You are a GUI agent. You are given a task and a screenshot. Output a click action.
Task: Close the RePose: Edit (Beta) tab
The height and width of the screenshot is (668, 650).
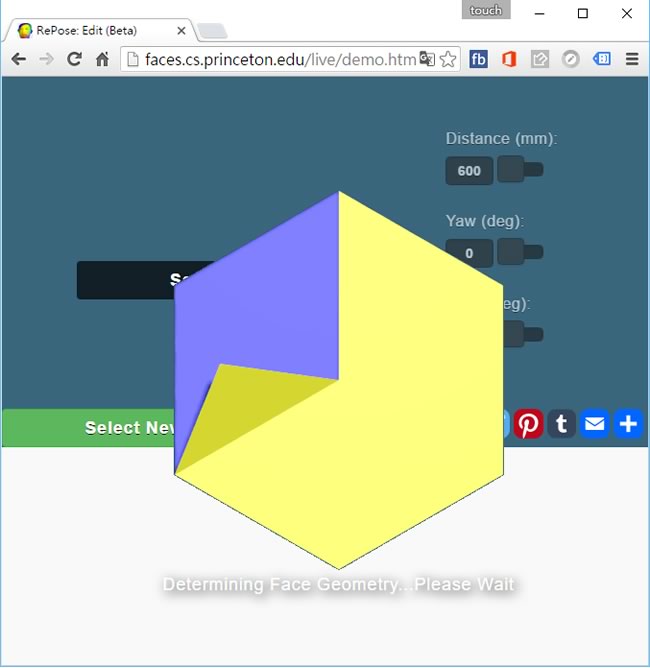click(181, 31)
